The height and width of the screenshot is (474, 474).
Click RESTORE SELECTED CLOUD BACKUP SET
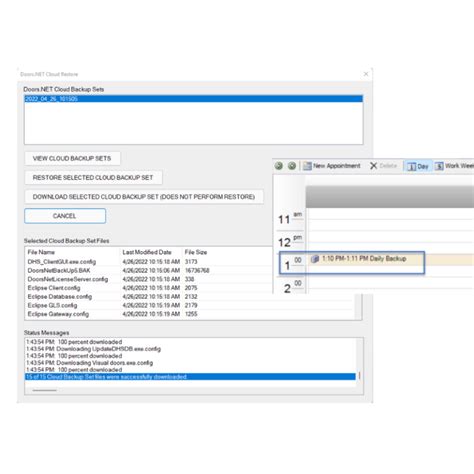pyautogui.click(x=93, y=177)
